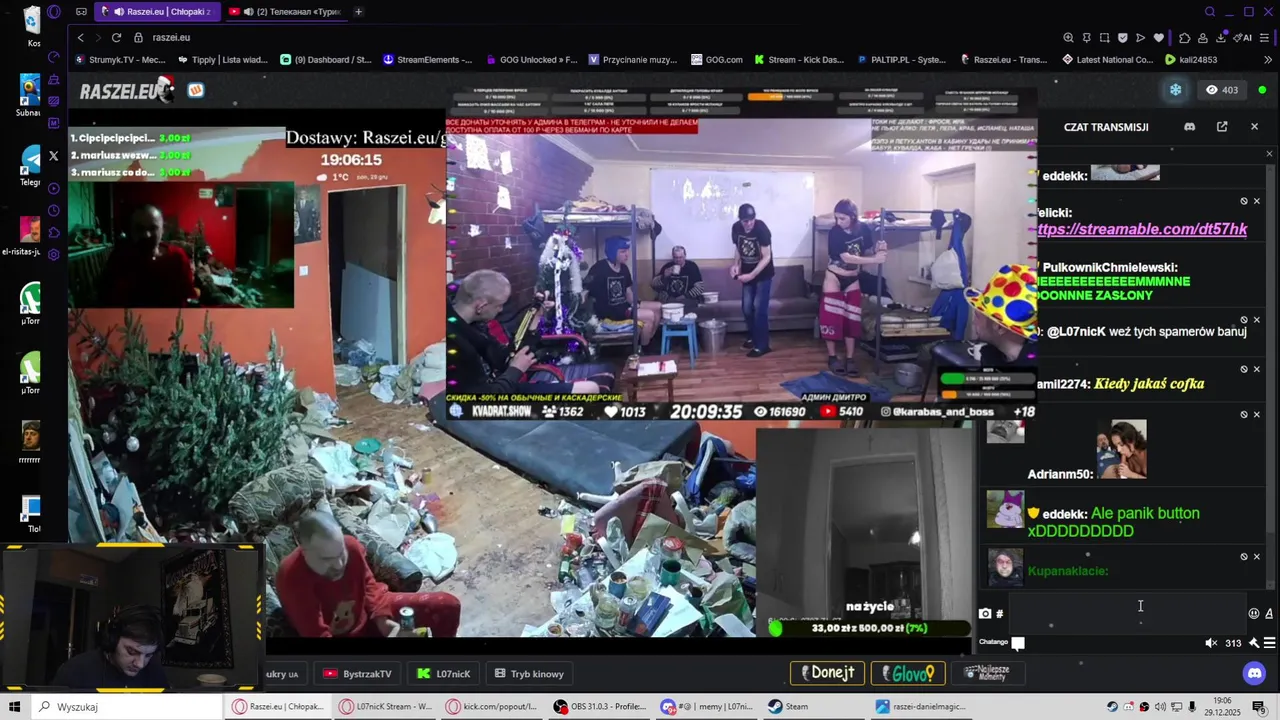This screenshot has height=720, width=1280.
Task: Switch to BystrzakTV stream
Action: pyautogui.click(x=358, y=674)
